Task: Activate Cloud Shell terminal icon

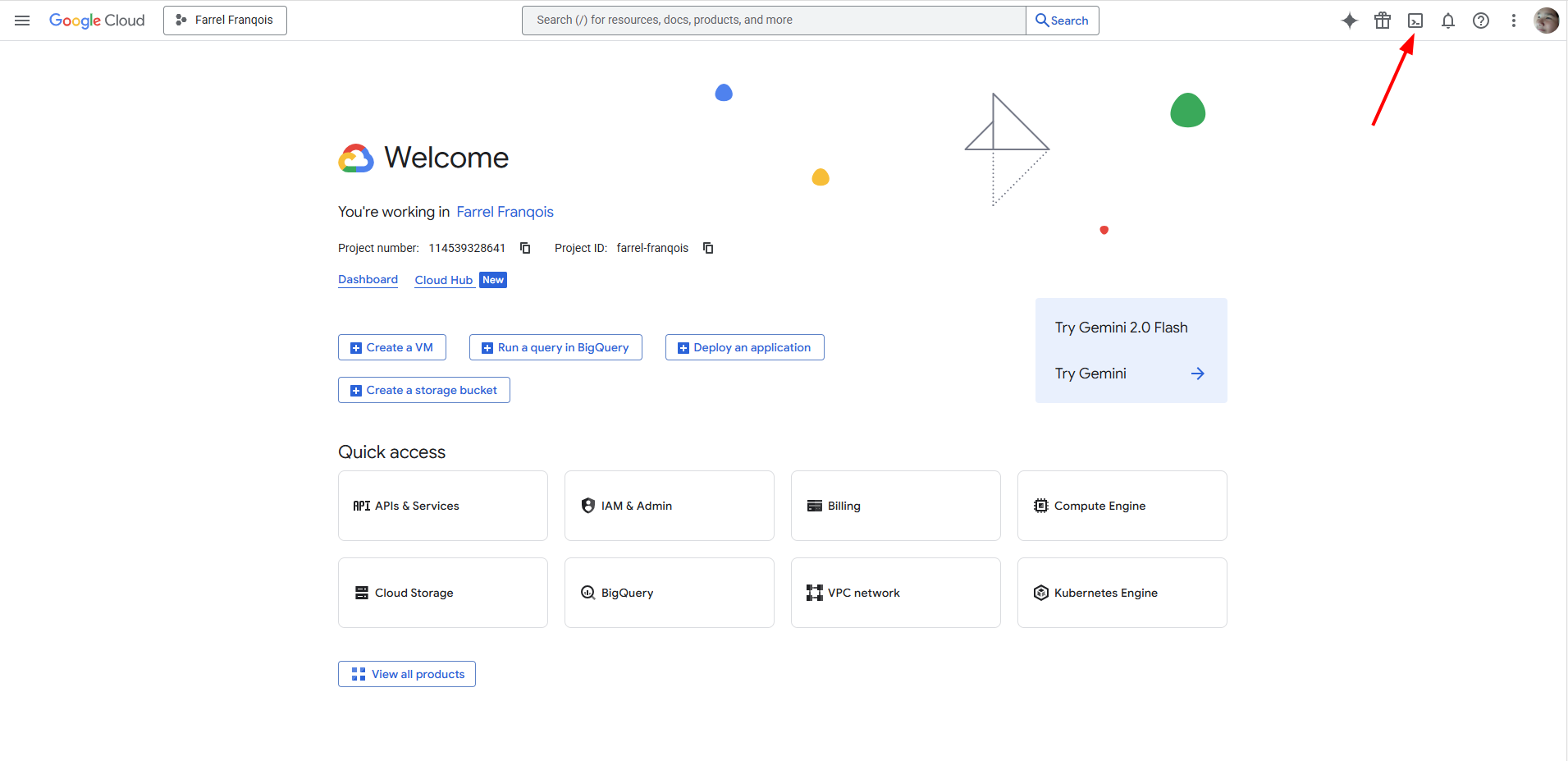Action: pos(1415,21)
